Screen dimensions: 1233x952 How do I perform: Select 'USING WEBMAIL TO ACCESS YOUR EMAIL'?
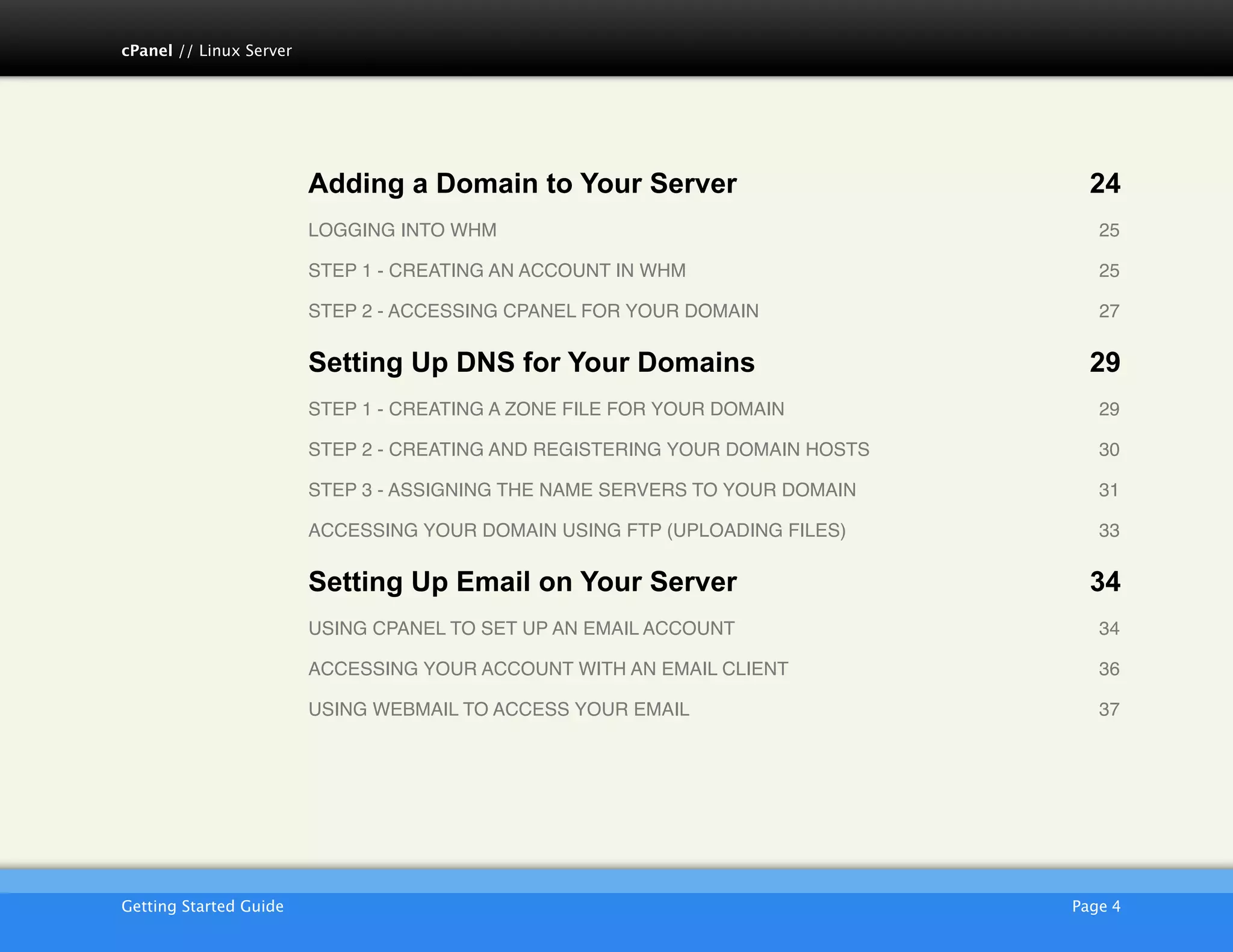click(x=498, y=709)
